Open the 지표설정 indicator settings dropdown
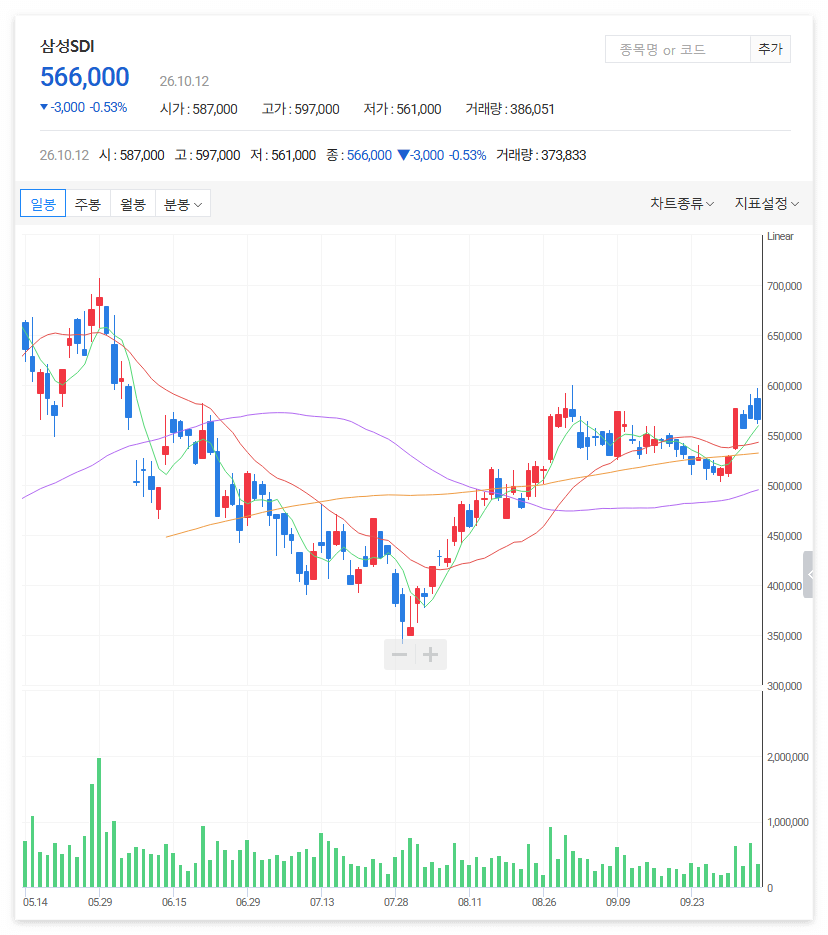This screenshot has width=828, height=935. [x=767, y=204]
